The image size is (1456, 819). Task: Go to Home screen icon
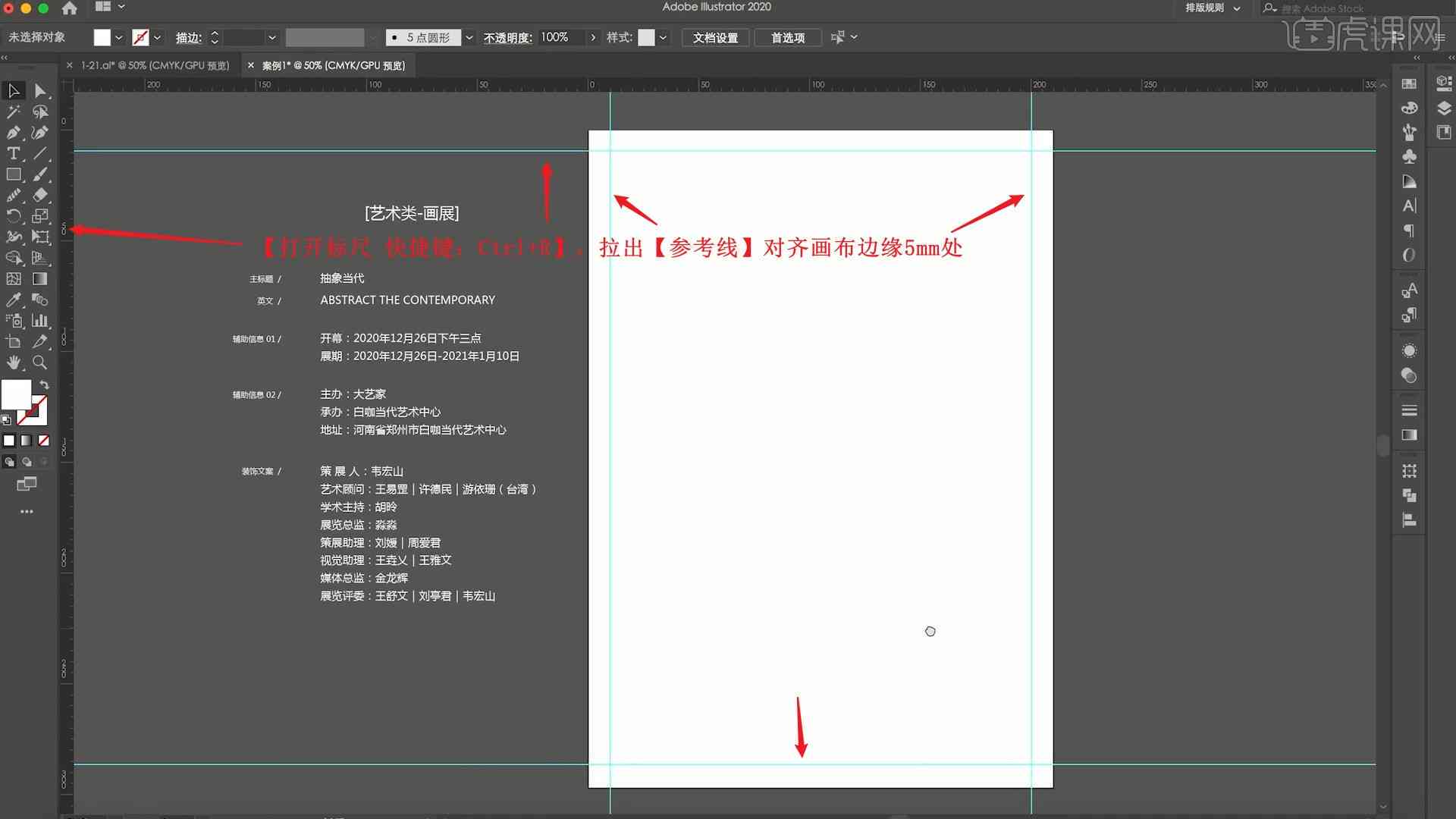coord(69,8)
